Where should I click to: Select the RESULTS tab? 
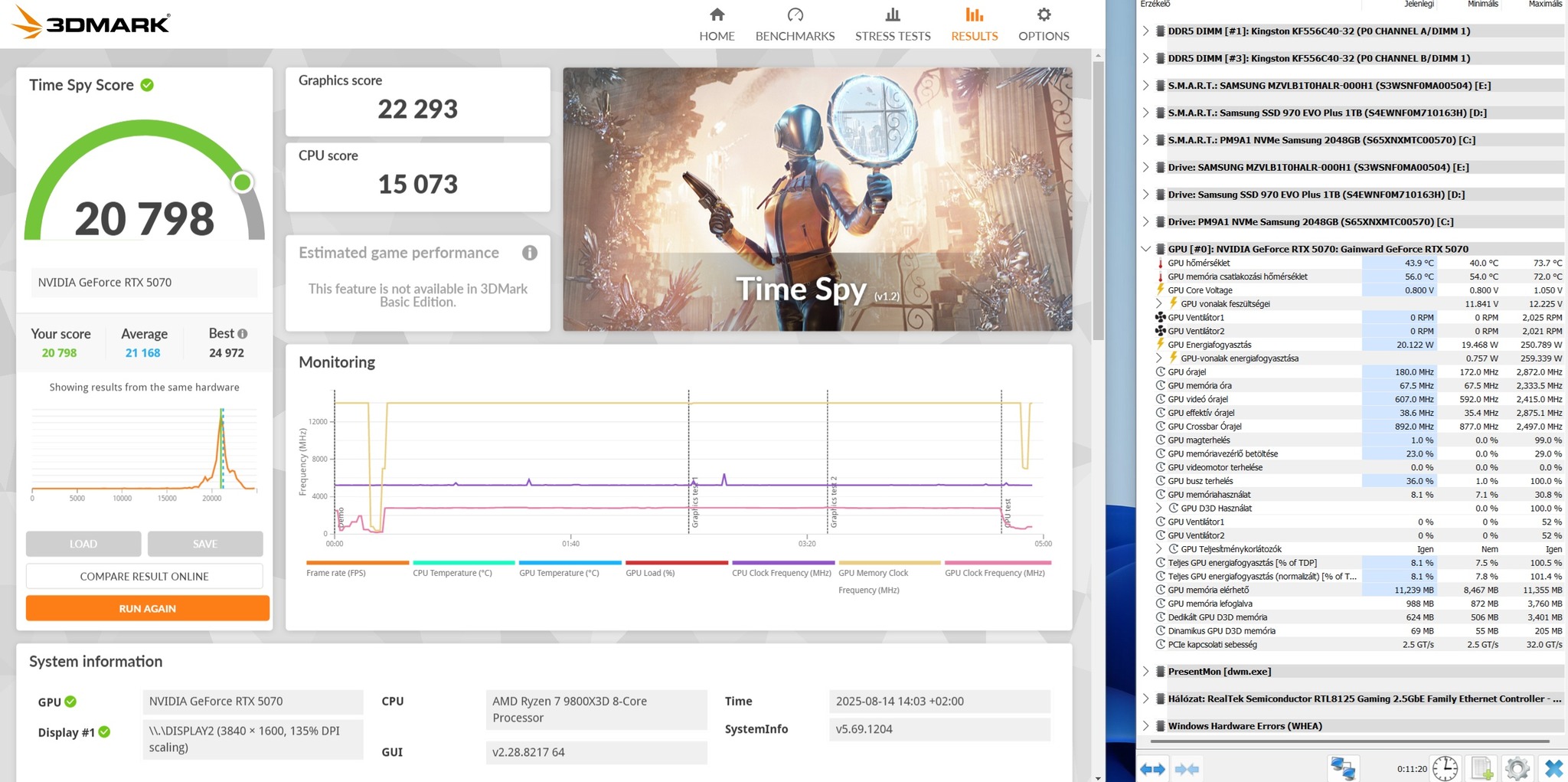coord(975,25)
